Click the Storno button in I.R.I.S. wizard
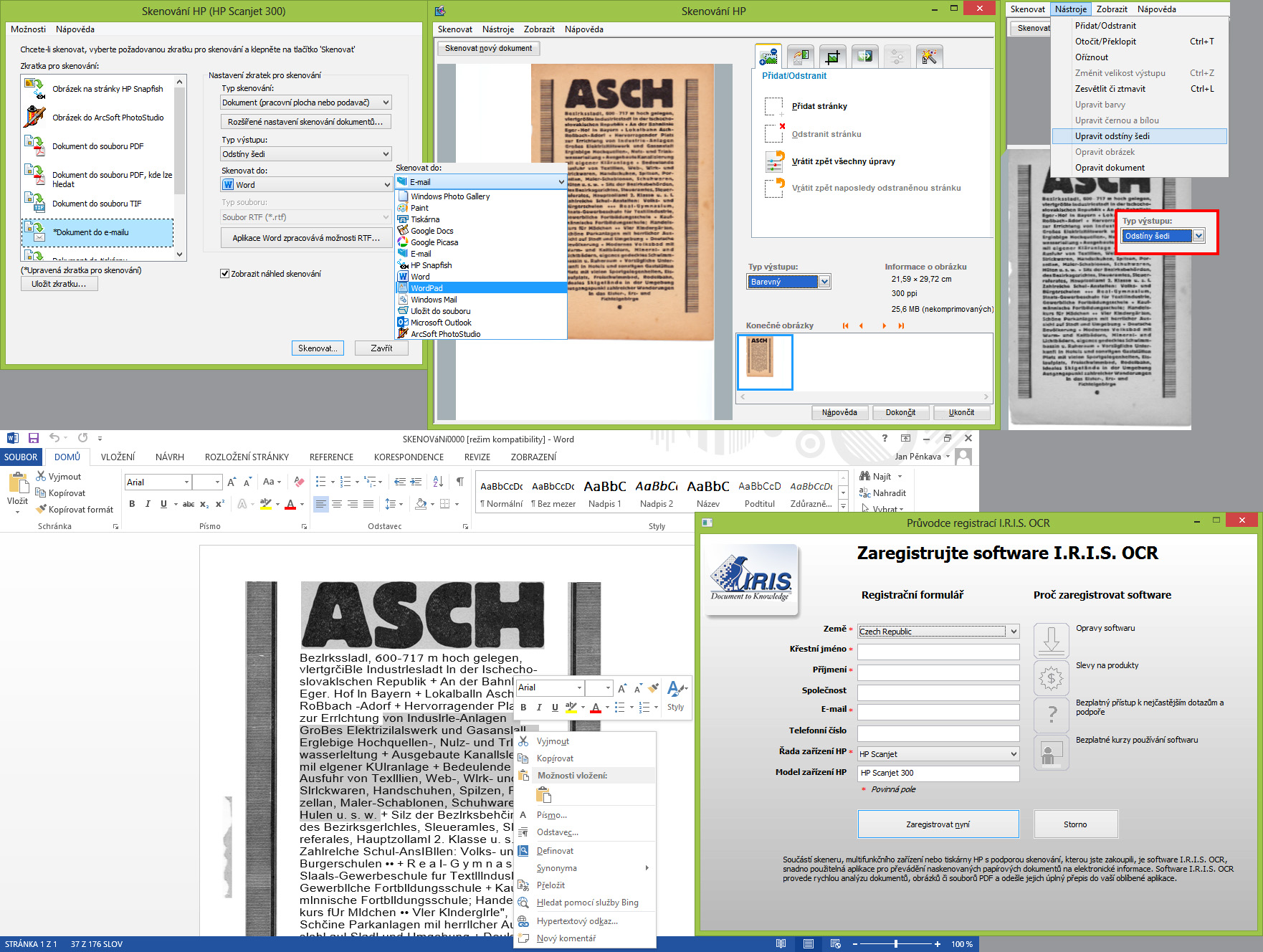This screenshot has width=1263, height=952. click(x=1075, y=824)
